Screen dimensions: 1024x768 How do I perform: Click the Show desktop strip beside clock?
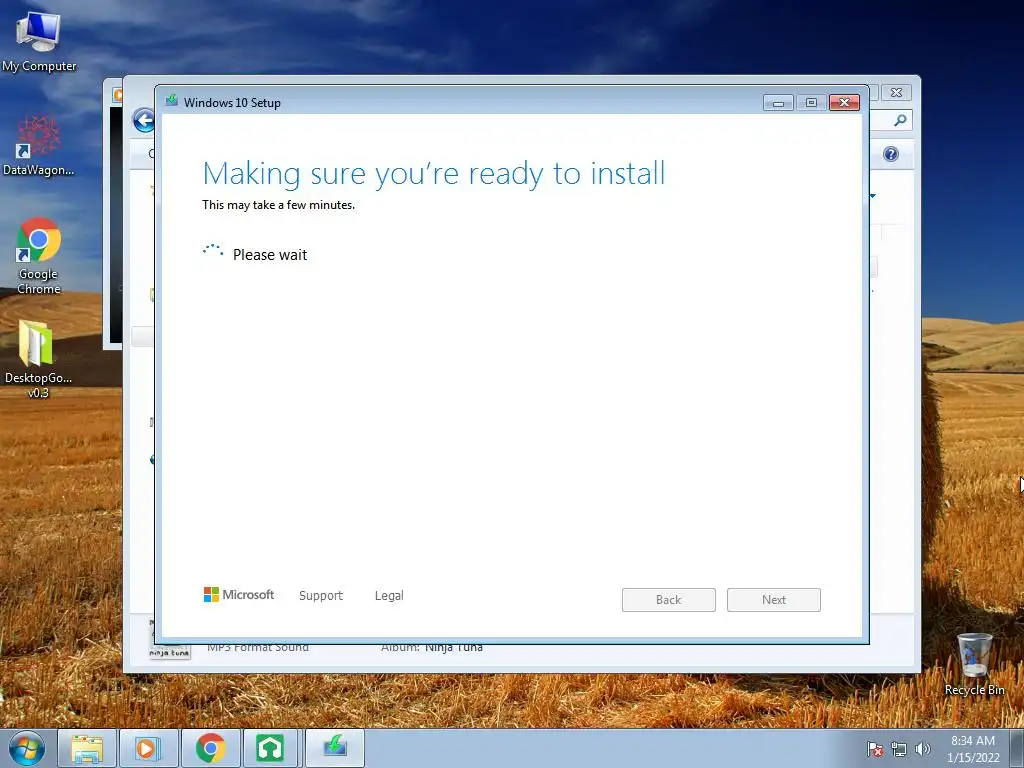point(1017,748)
